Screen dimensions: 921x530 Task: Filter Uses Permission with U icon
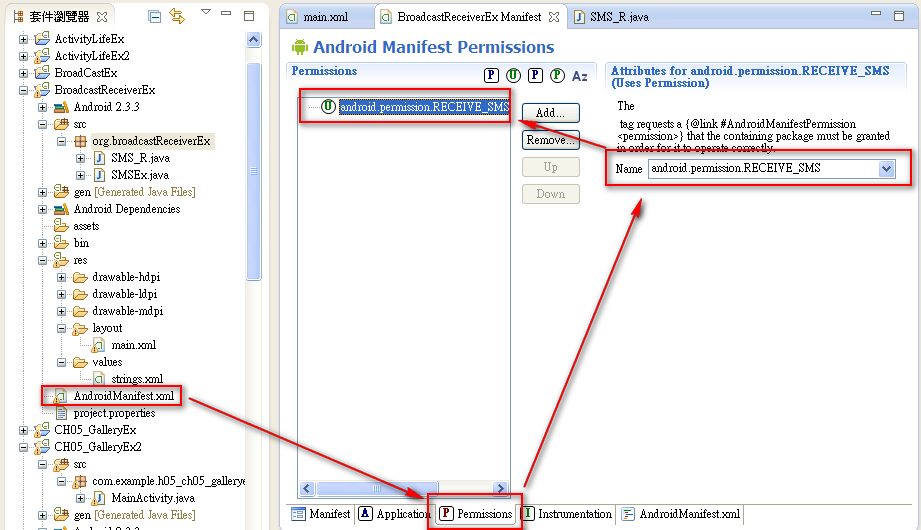click(513, 75)
